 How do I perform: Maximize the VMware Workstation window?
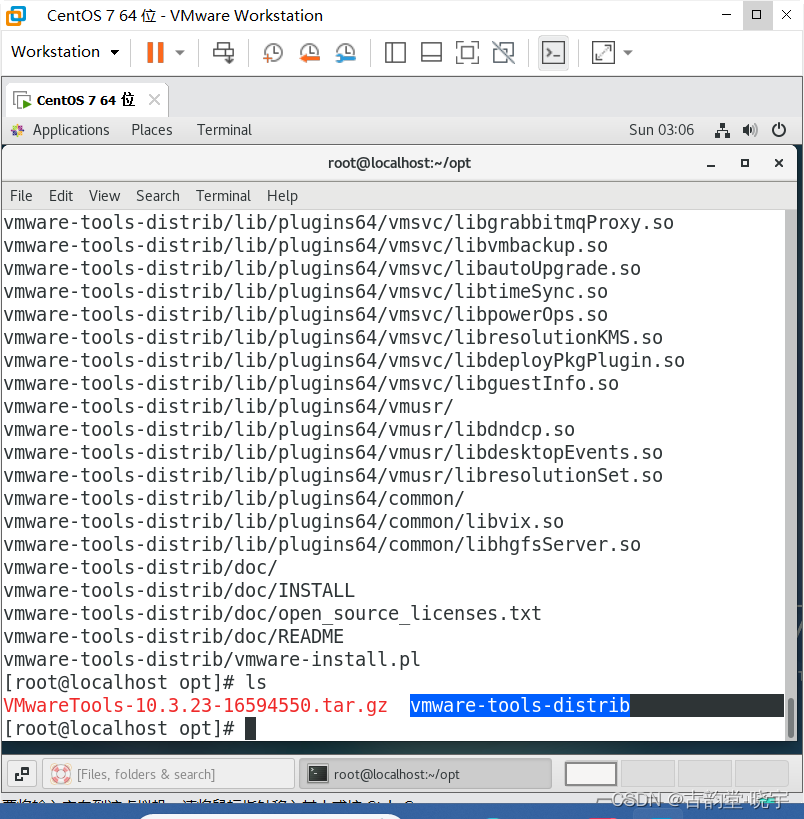click(756, 15)
